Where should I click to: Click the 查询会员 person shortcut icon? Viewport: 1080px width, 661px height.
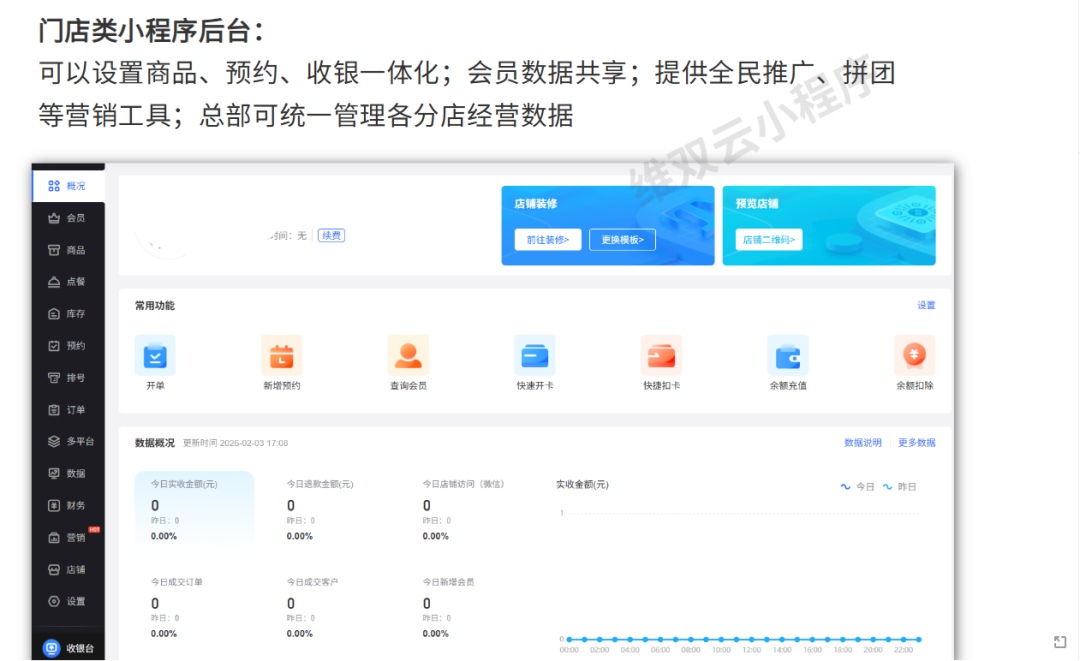click(x=408, y=355)
